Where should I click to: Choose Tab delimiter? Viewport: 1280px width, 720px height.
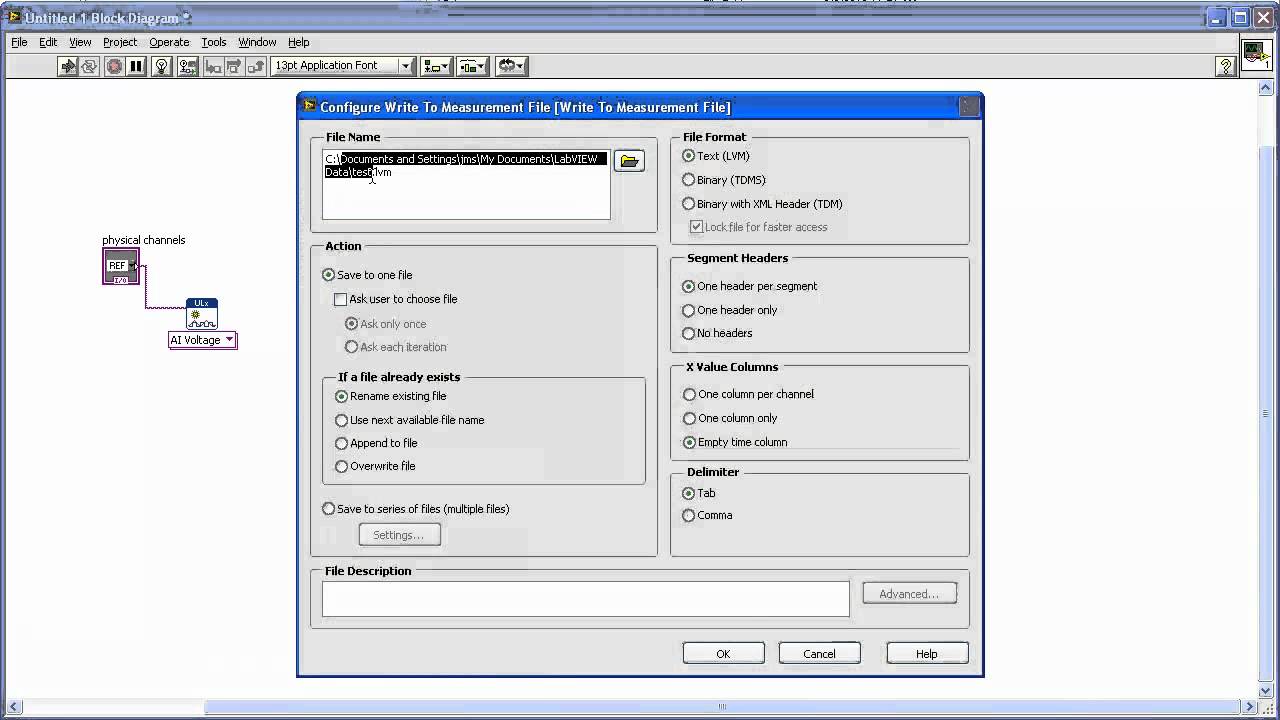pos(699,493)
